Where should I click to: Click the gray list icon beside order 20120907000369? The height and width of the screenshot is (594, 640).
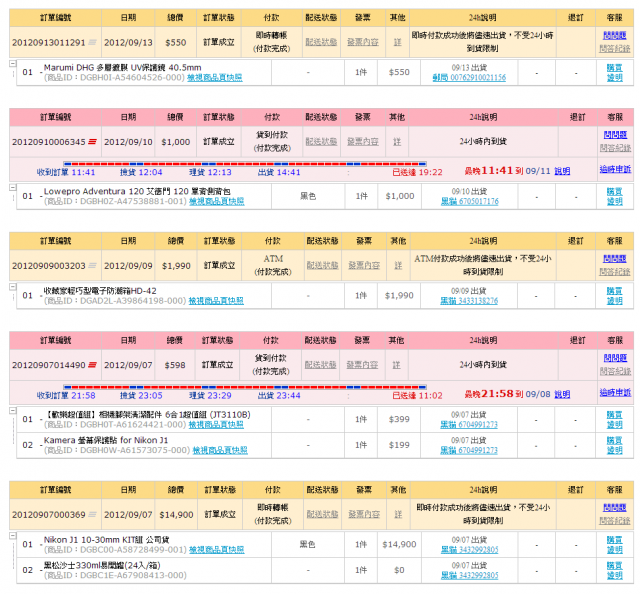click(x=92, y=514)
